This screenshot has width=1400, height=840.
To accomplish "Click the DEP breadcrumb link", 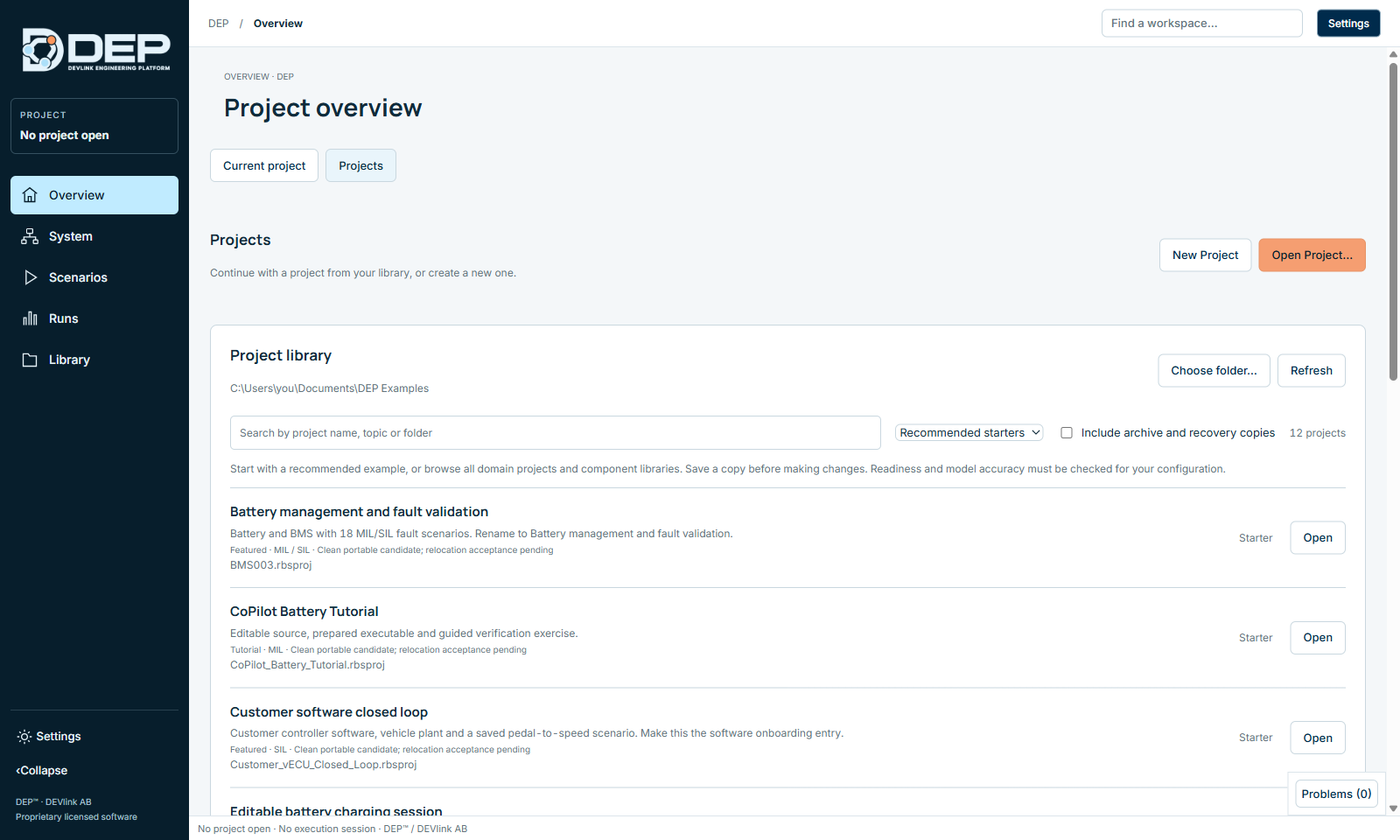I will pos(218,24).
